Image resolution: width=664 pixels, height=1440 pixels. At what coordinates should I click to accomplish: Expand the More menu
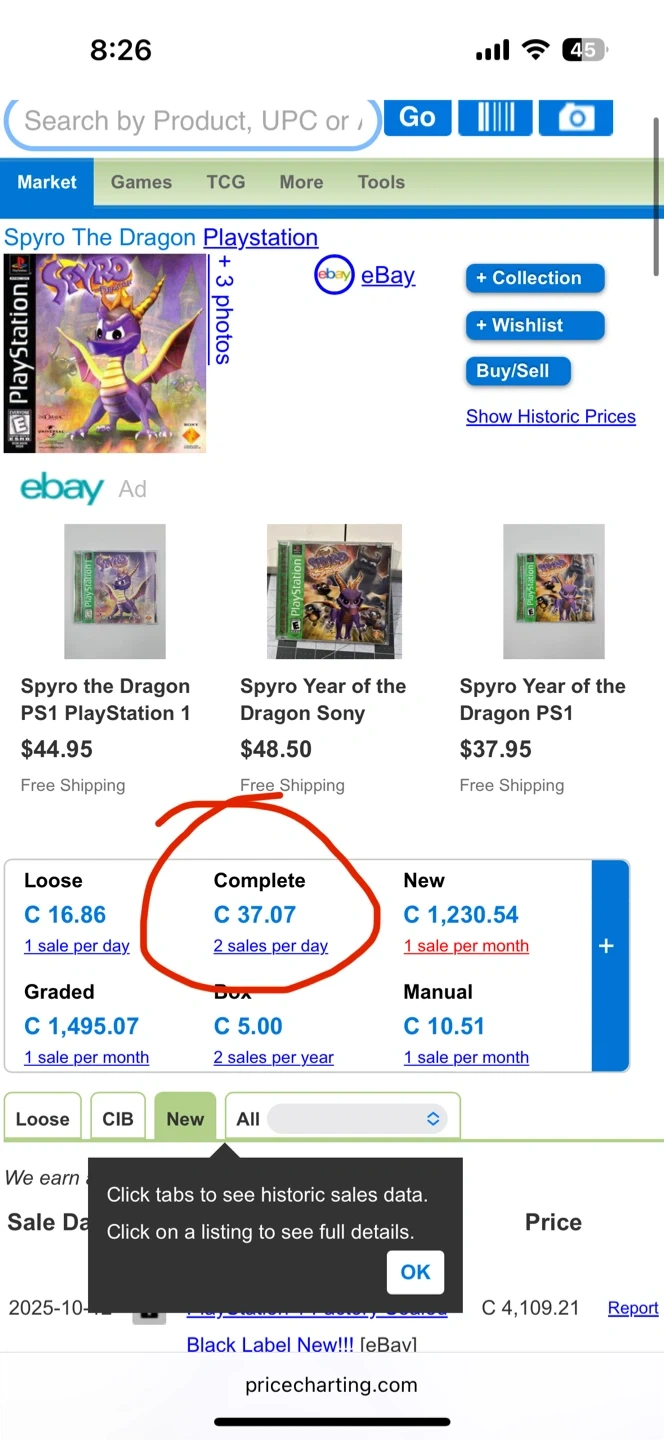(x=301, y=182)
